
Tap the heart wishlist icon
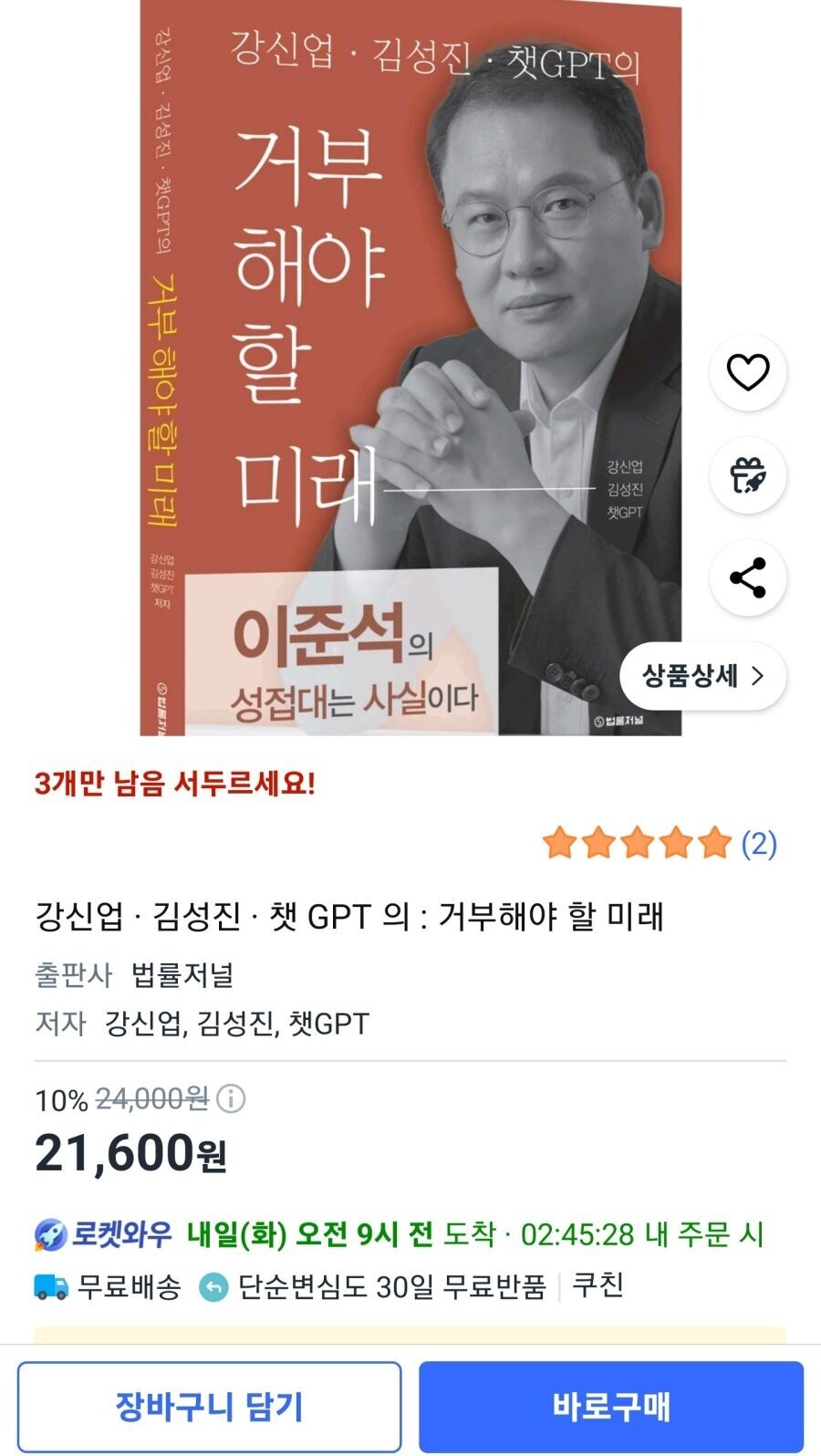747,372
